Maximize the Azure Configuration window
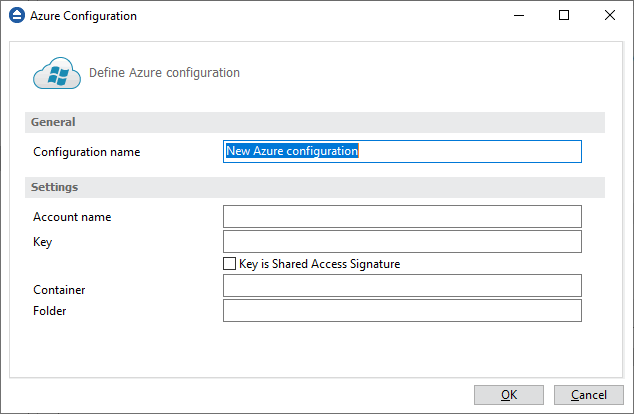Image resolution: width=634 pixels, height=414 pixels. (x=564, y=16)
